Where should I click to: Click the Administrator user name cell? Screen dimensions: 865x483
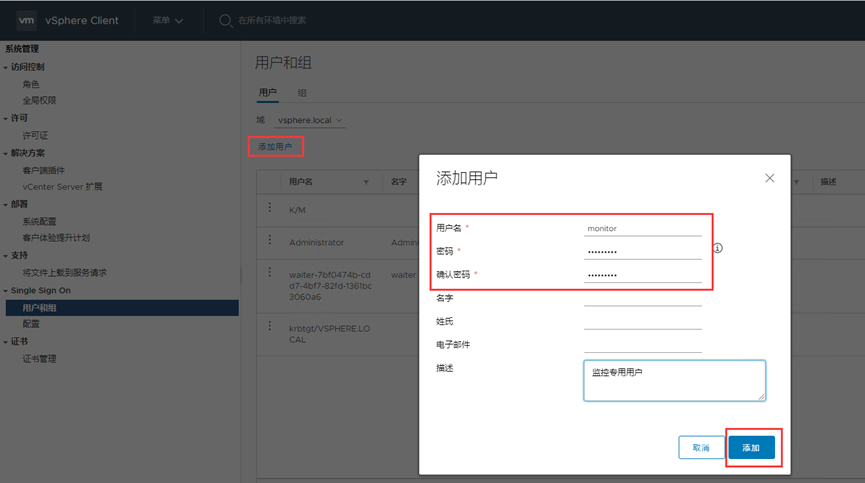[317, 242]
